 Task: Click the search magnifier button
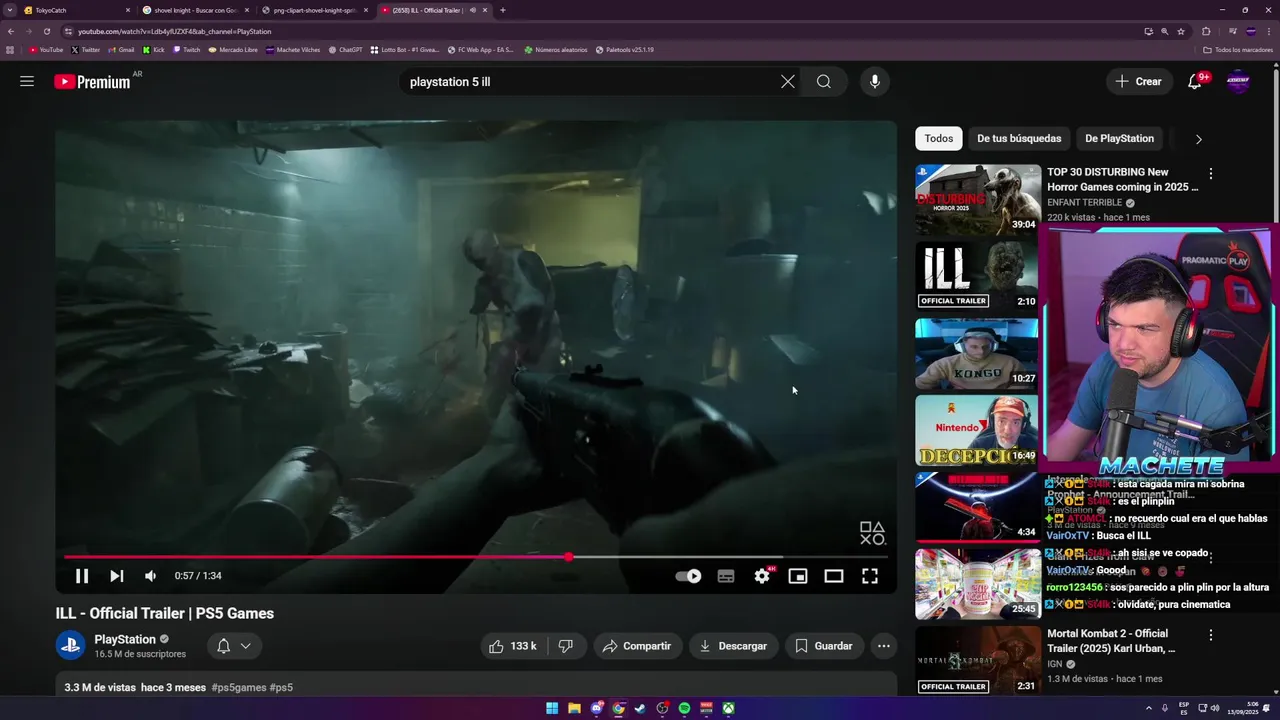(824, 82)
